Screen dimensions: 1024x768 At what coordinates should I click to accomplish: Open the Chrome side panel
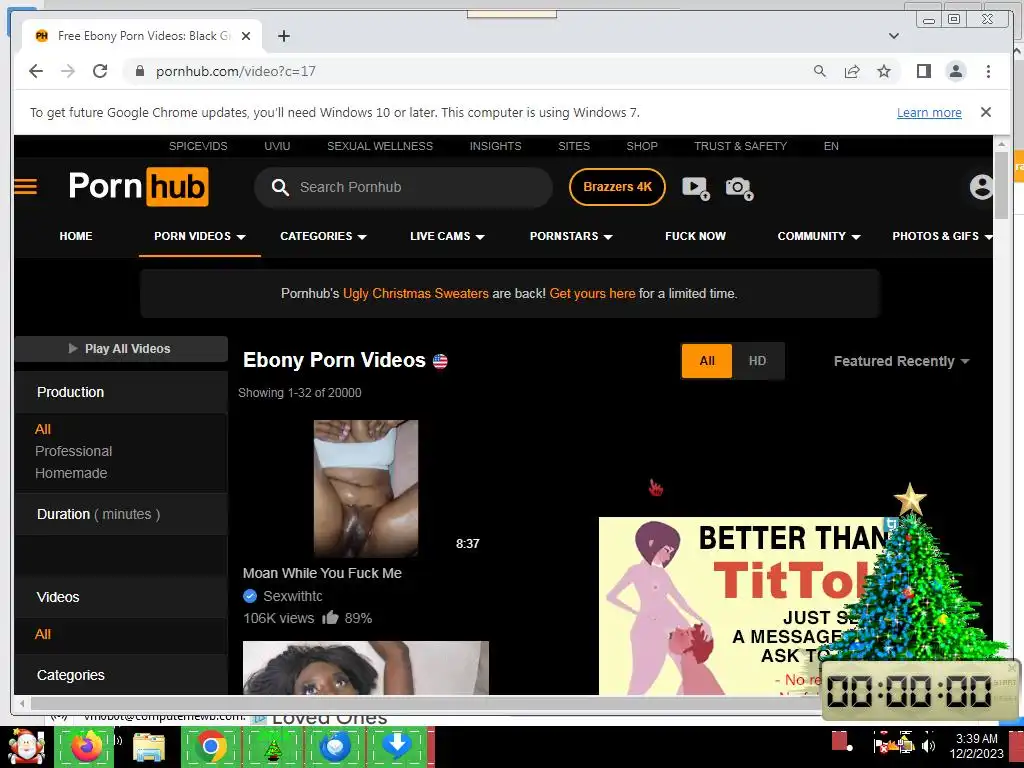[x=923, y=71]
